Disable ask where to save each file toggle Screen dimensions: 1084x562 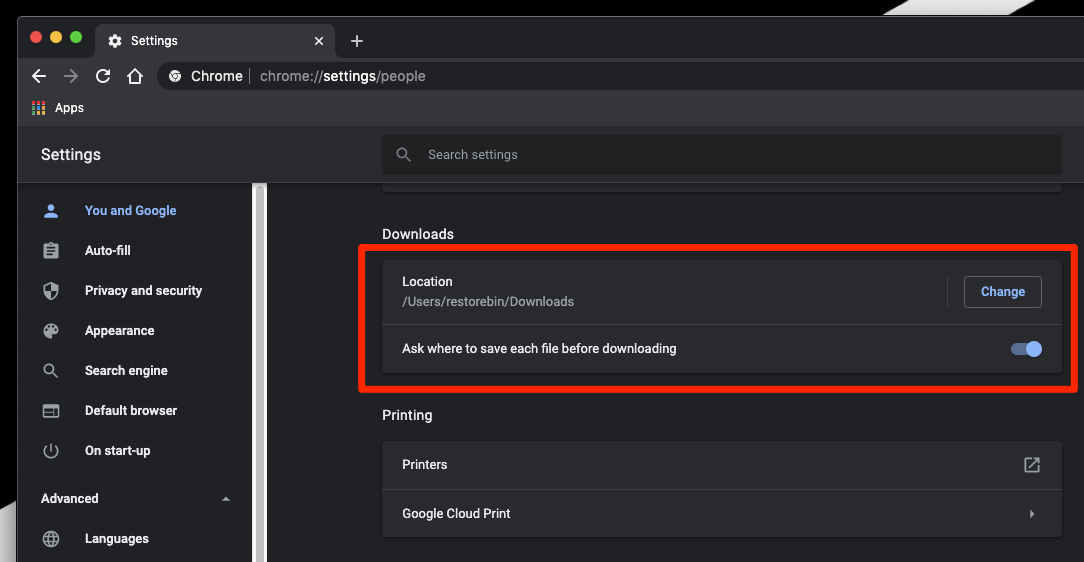[x=1026, y=349]
